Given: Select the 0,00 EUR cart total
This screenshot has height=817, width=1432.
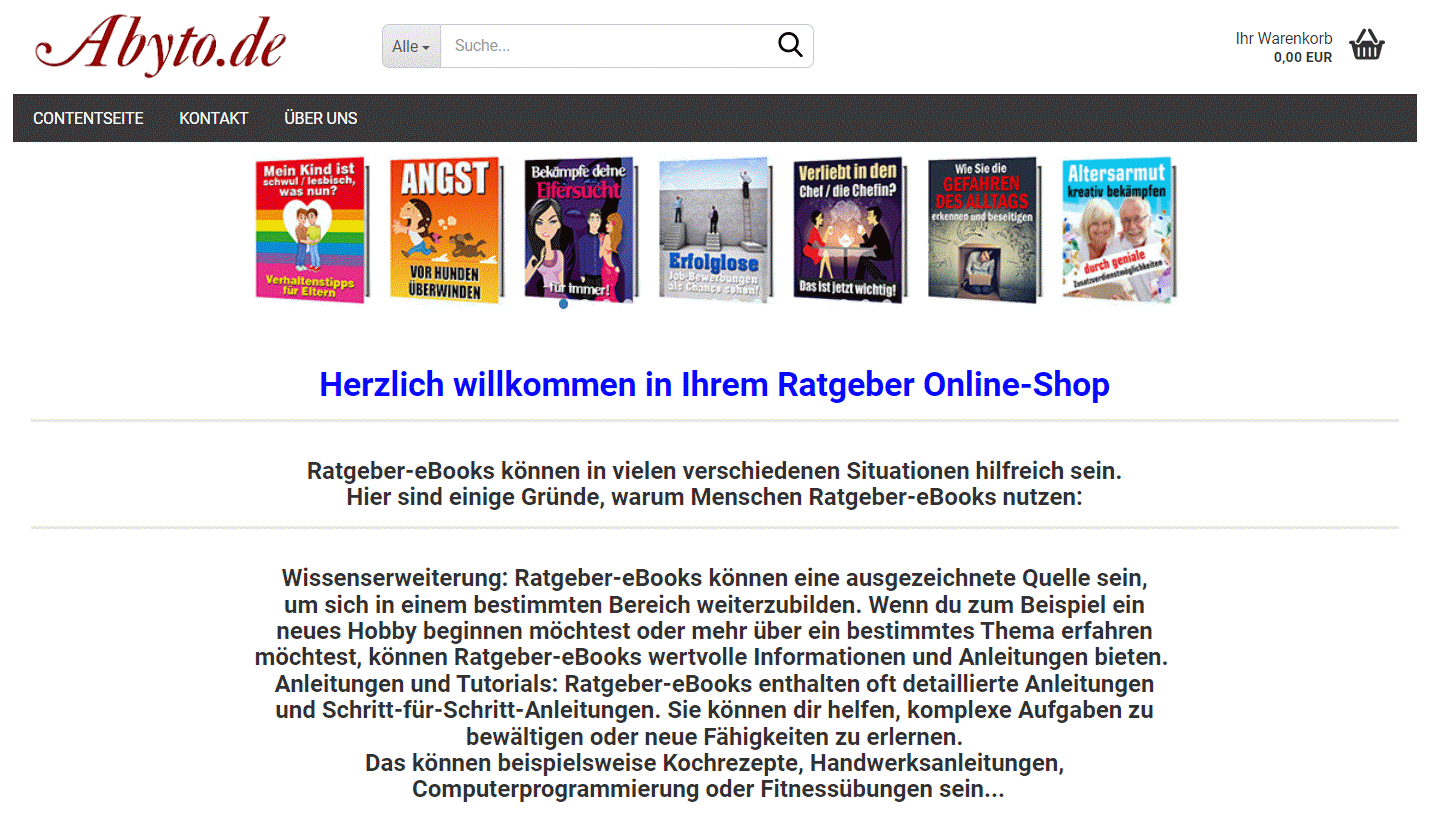Looking at the screenshot, I should point(1302,58).
